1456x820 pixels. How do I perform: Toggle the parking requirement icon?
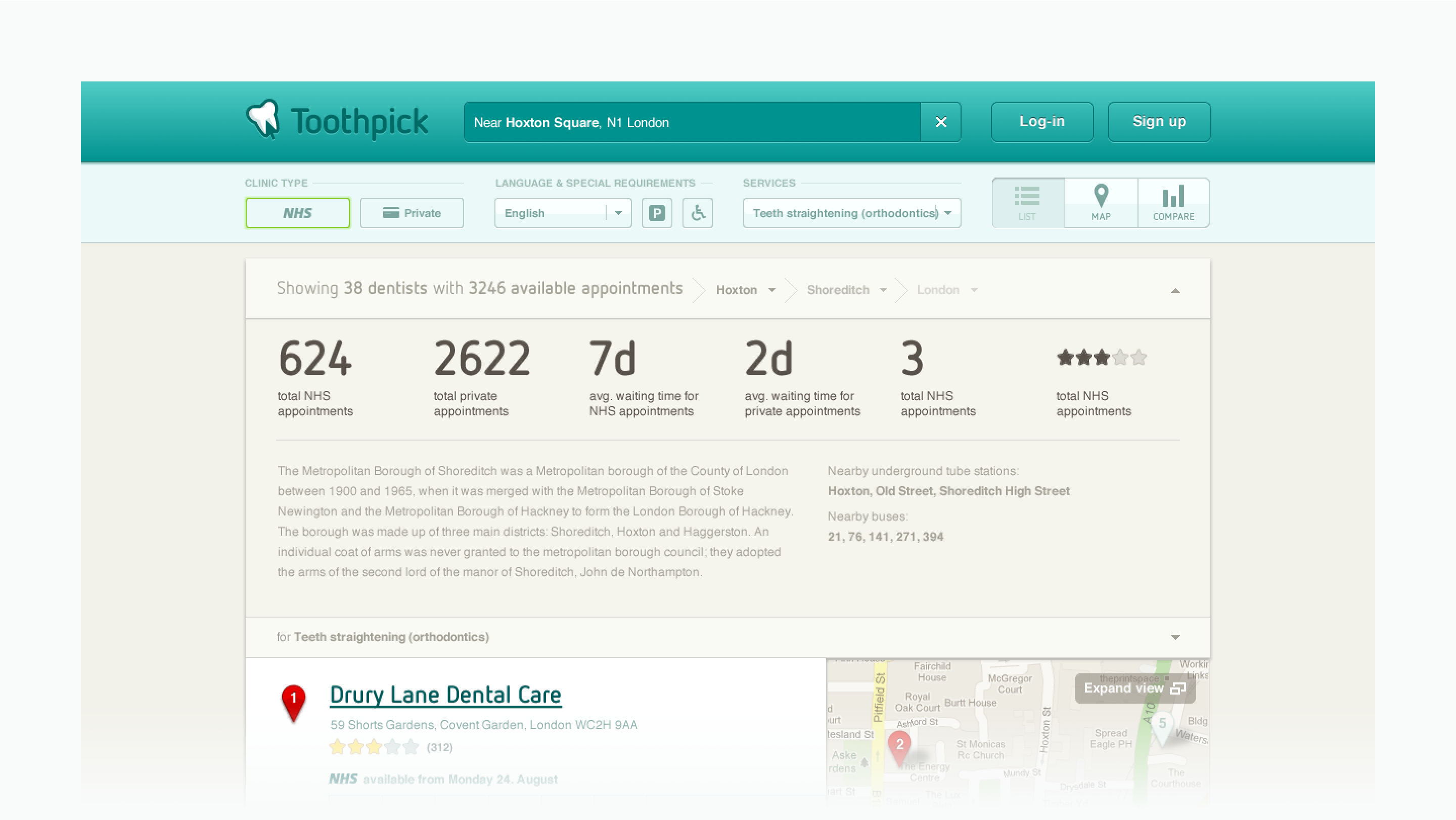point(657,213)
